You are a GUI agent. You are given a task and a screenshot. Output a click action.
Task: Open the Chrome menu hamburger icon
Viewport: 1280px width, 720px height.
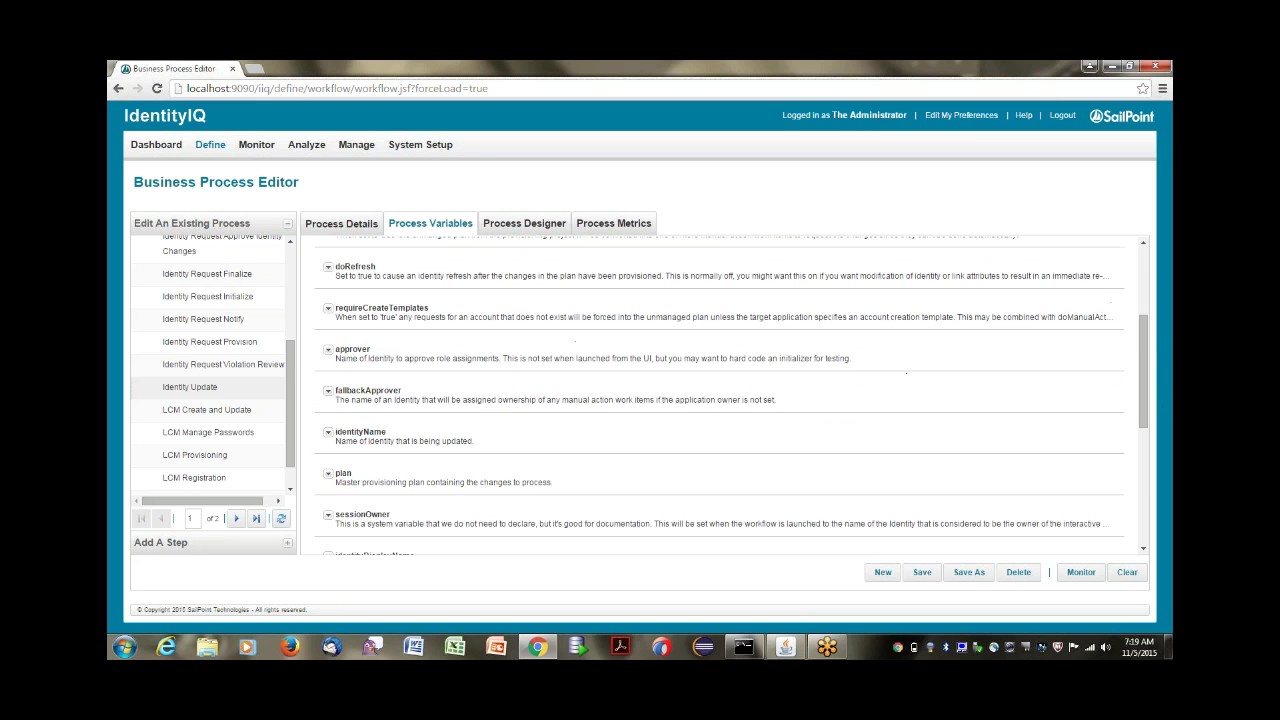coord(1162,88)
